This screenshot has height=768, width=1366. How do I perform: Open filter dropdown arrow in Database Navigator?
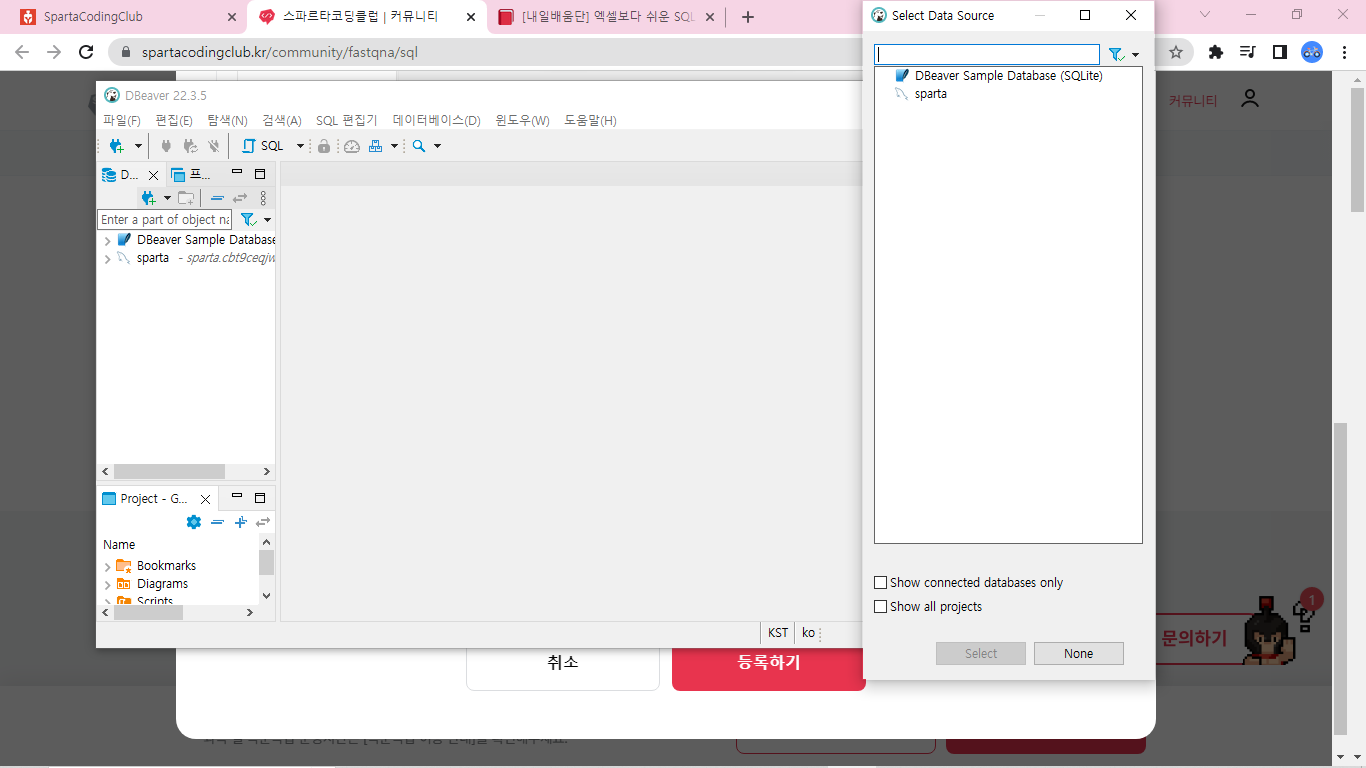267,220
